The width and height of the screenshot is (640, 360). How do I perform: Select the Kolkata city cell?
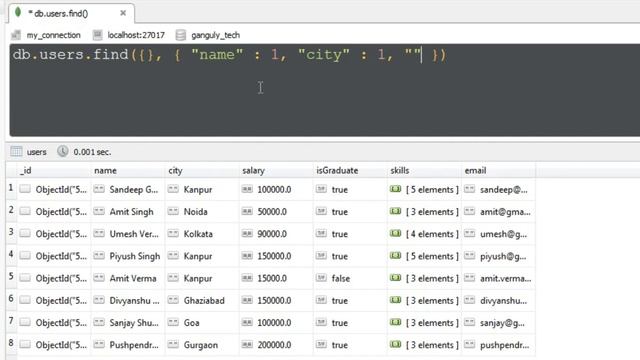click(x=202, y=234)
